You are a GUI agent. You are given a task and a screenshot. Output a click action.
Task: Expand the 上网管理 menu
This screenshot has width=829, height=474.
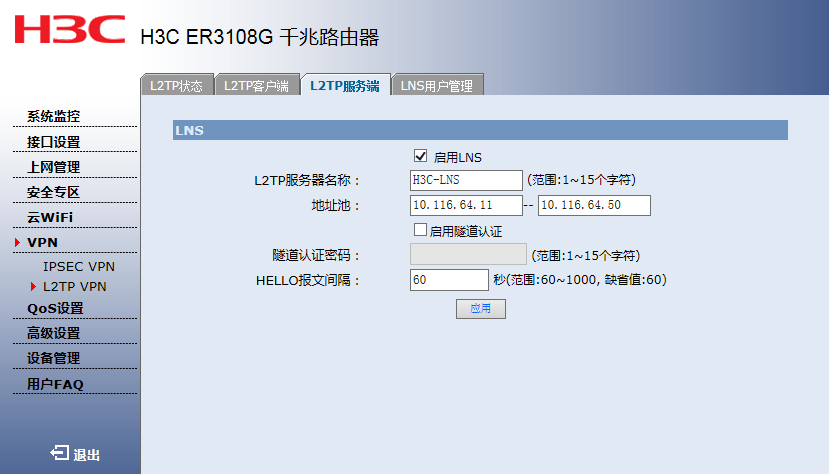pos(53,168)
